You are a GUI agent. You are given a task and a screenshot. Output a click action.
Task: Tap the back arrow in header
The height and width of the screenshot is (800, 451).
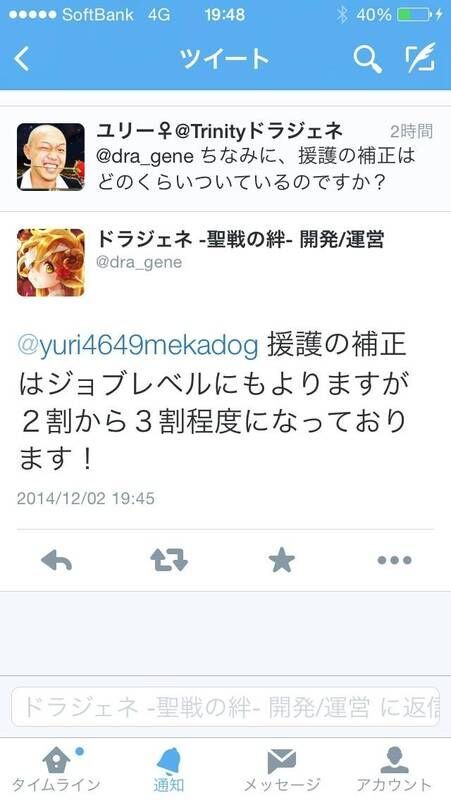[x=21, y=59]
